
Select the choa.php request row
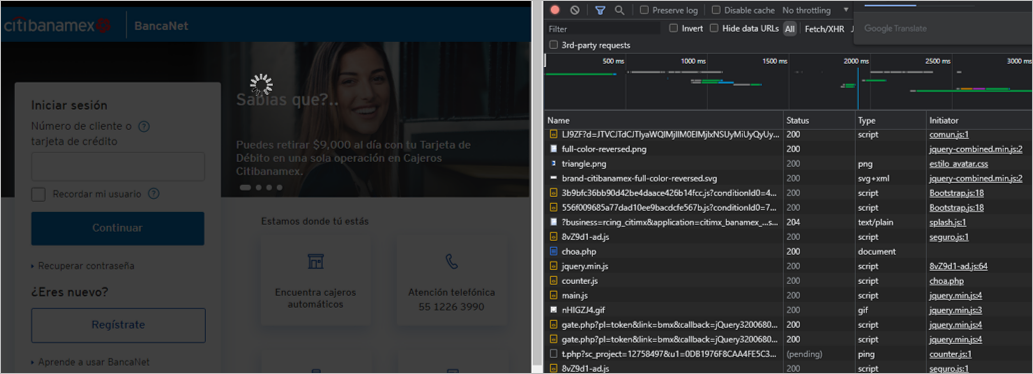pyautogui.click(x=789, y=252)
